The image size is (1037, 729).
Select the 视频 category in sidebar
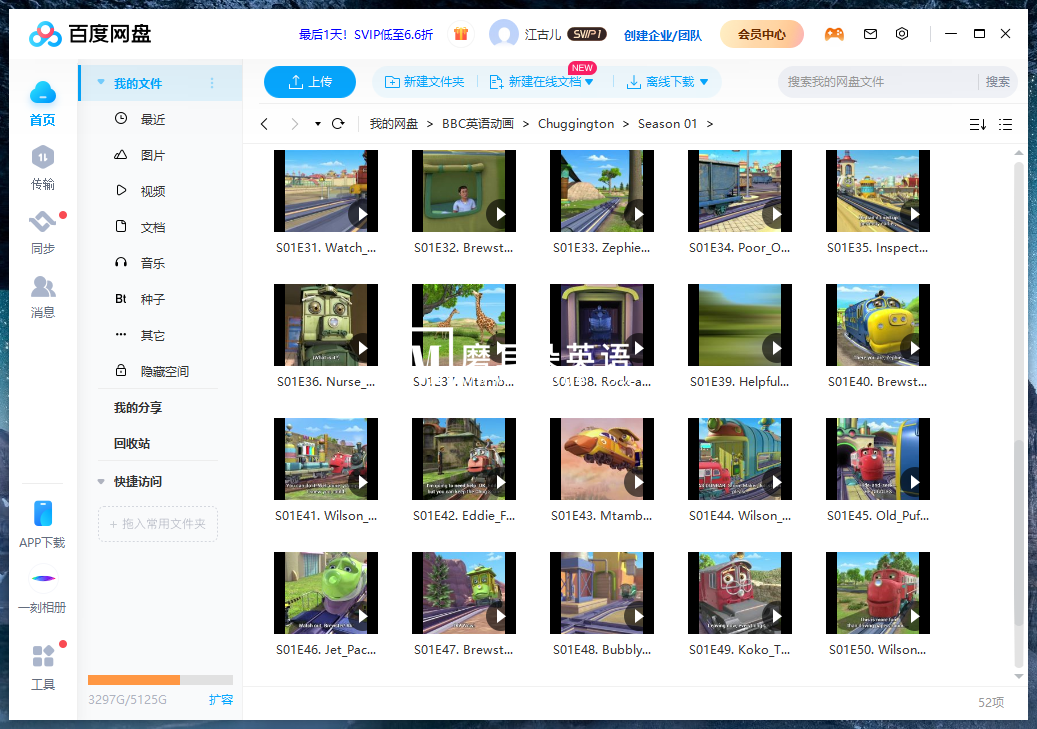click(x=152, y=190)
